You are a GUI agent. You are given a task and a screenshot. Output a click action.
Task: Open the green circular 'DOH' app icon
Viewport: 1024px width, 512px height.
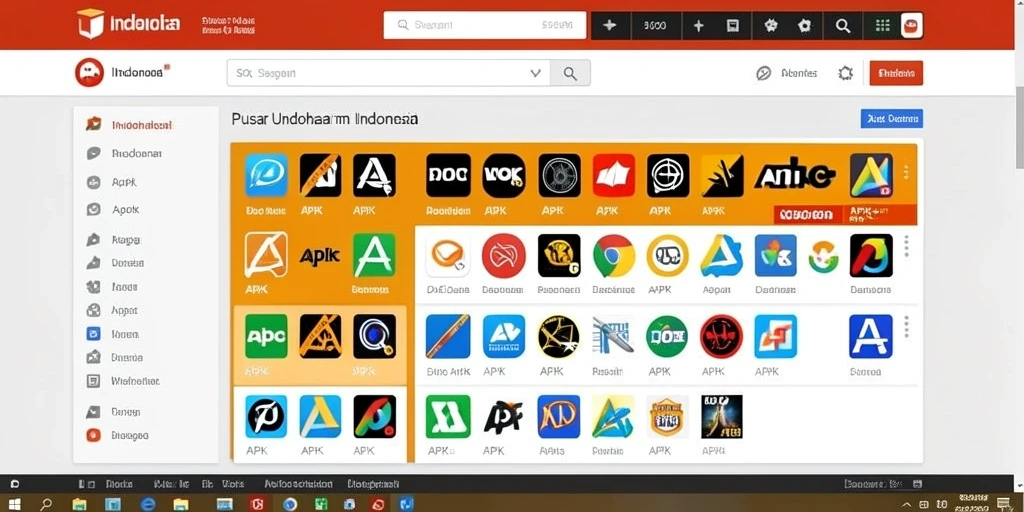[x=667, y=336]
